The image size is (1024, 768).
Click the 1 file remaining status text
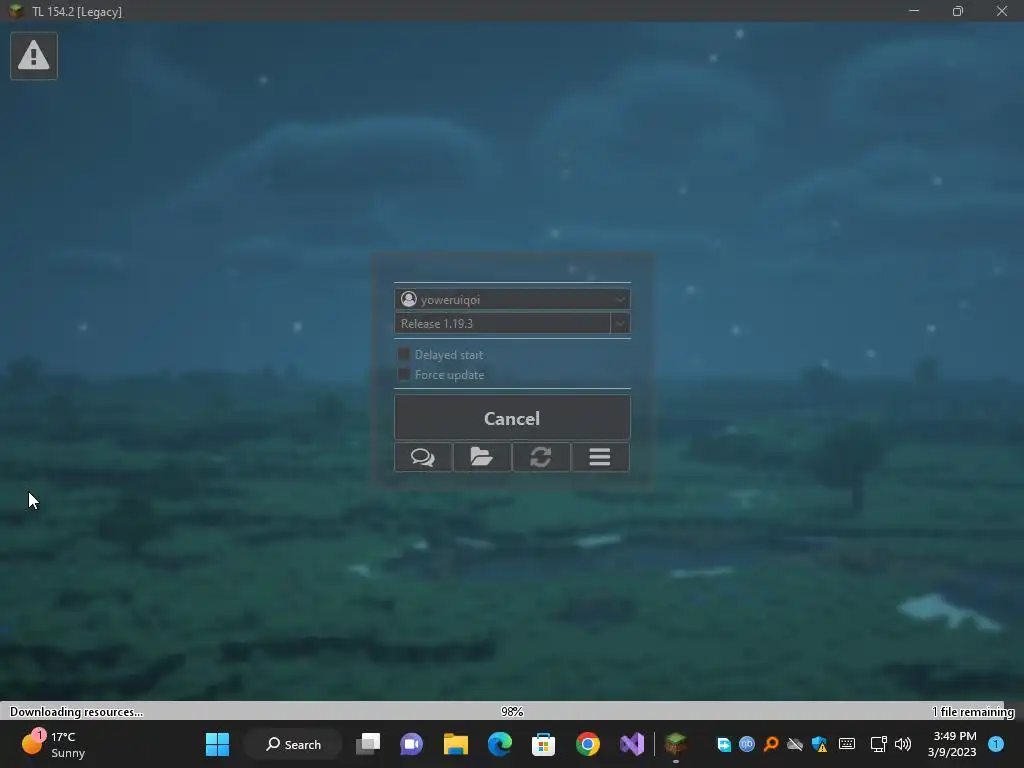(972, 712)
